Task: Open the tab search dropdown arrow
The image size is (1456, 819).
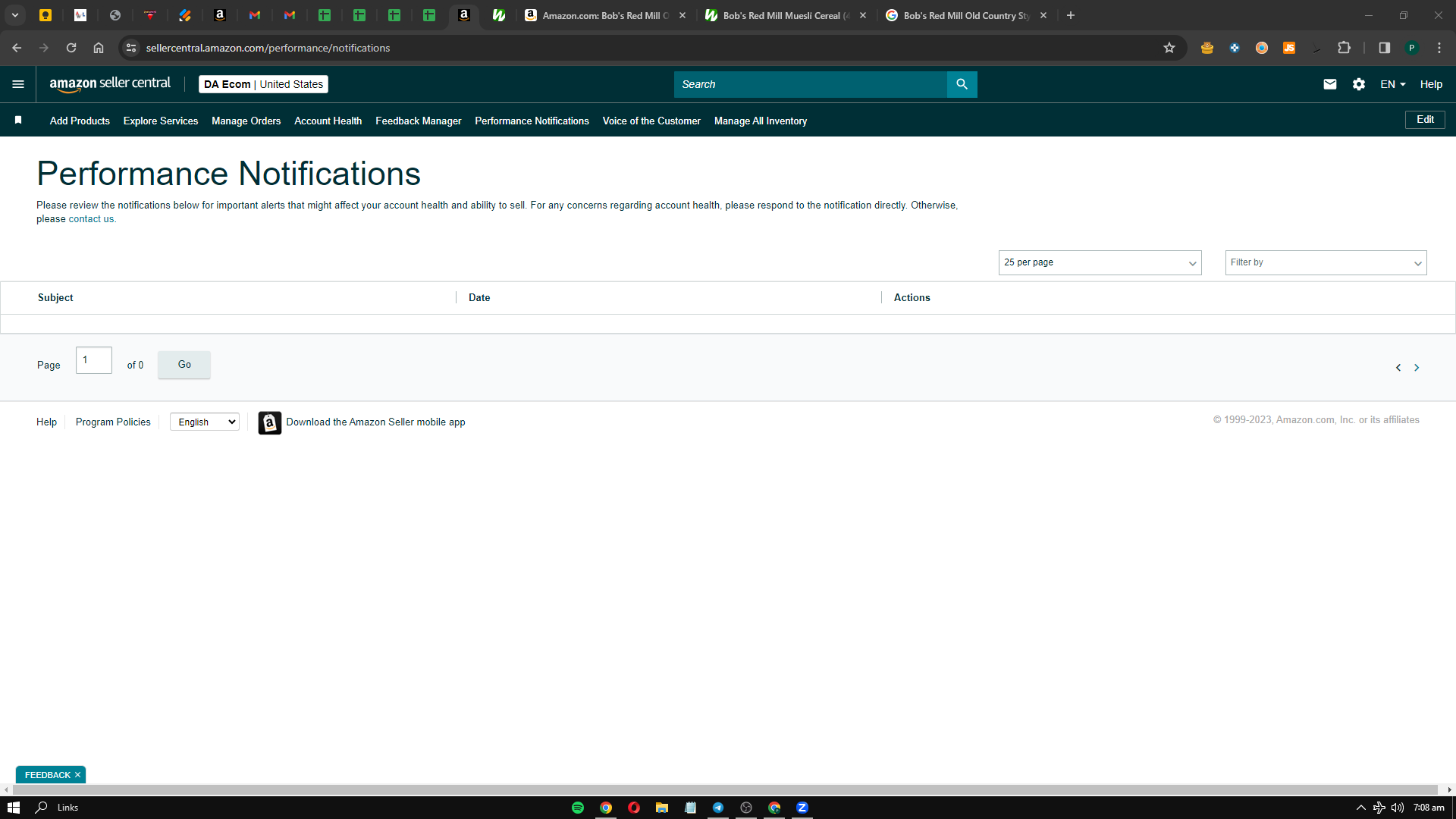Action: (x=15, y=15)
